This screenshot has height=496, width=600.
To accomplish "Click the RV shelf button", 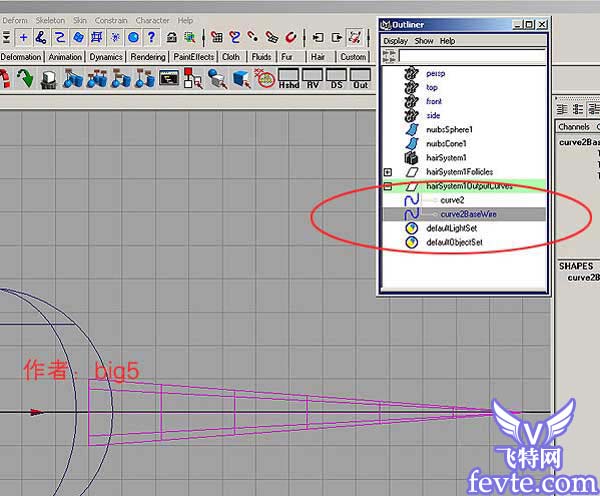I will click(313, 79).
